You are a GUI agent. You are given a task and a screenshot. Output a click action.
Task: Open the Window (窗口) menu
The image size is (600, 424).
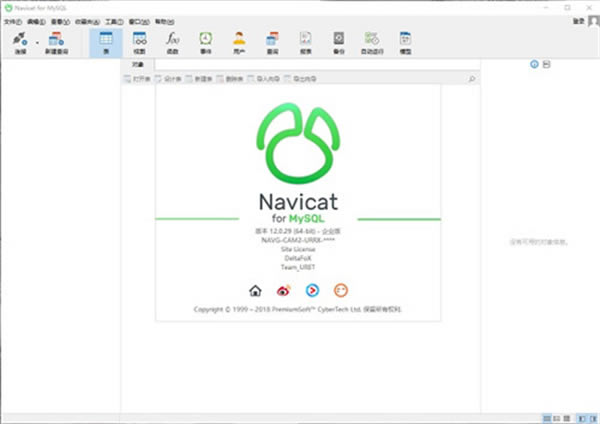pyautogui.click(x=139, y=22)
